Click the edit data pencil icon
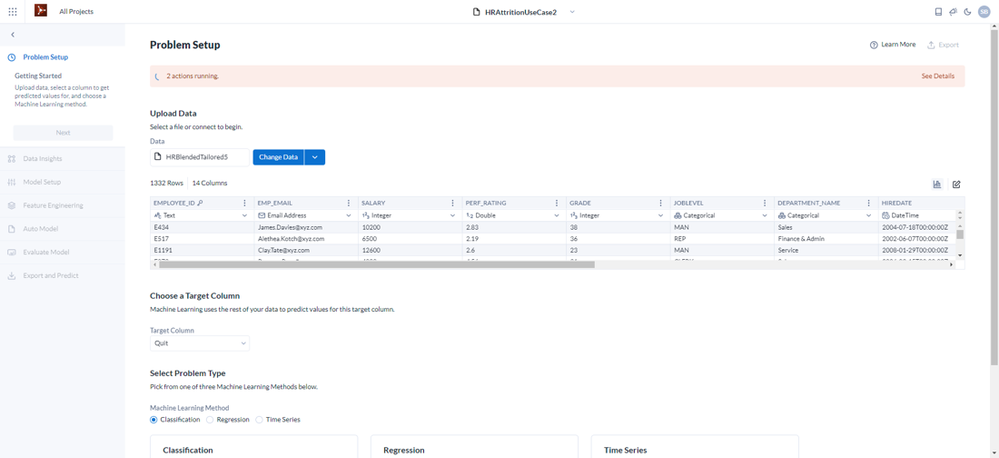Screen dimensions: 999x458 pos(956,184)
